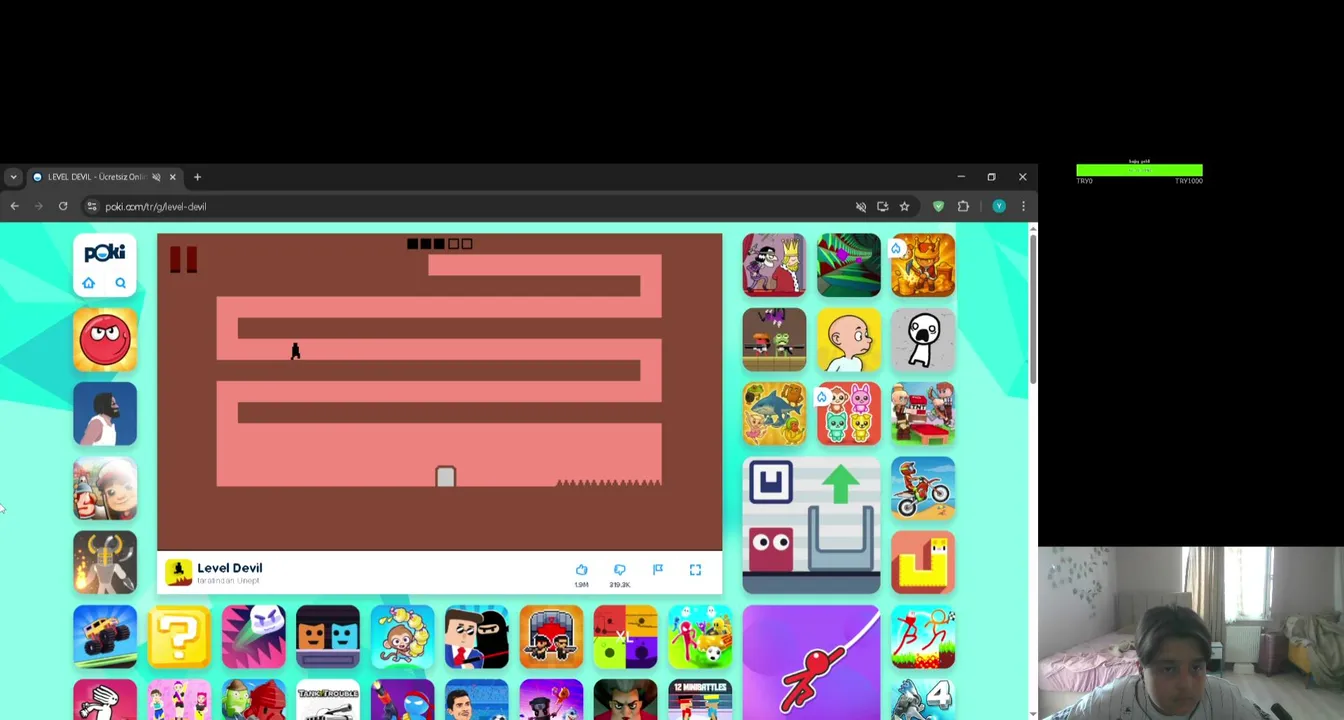Open the Red Ball game thumbnail
Viewport: 1344px width, 720px height.
point(105,339)
